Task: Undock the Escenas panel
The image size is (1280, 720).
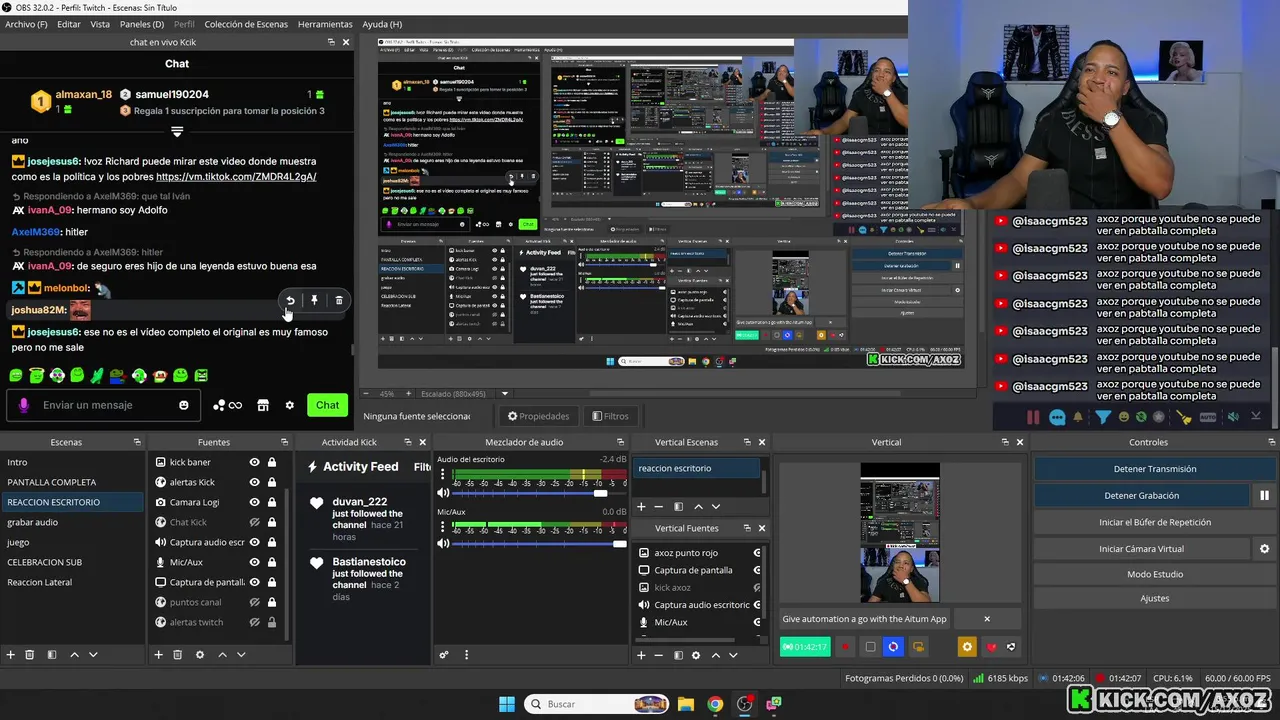Action: tap(137, 442)
